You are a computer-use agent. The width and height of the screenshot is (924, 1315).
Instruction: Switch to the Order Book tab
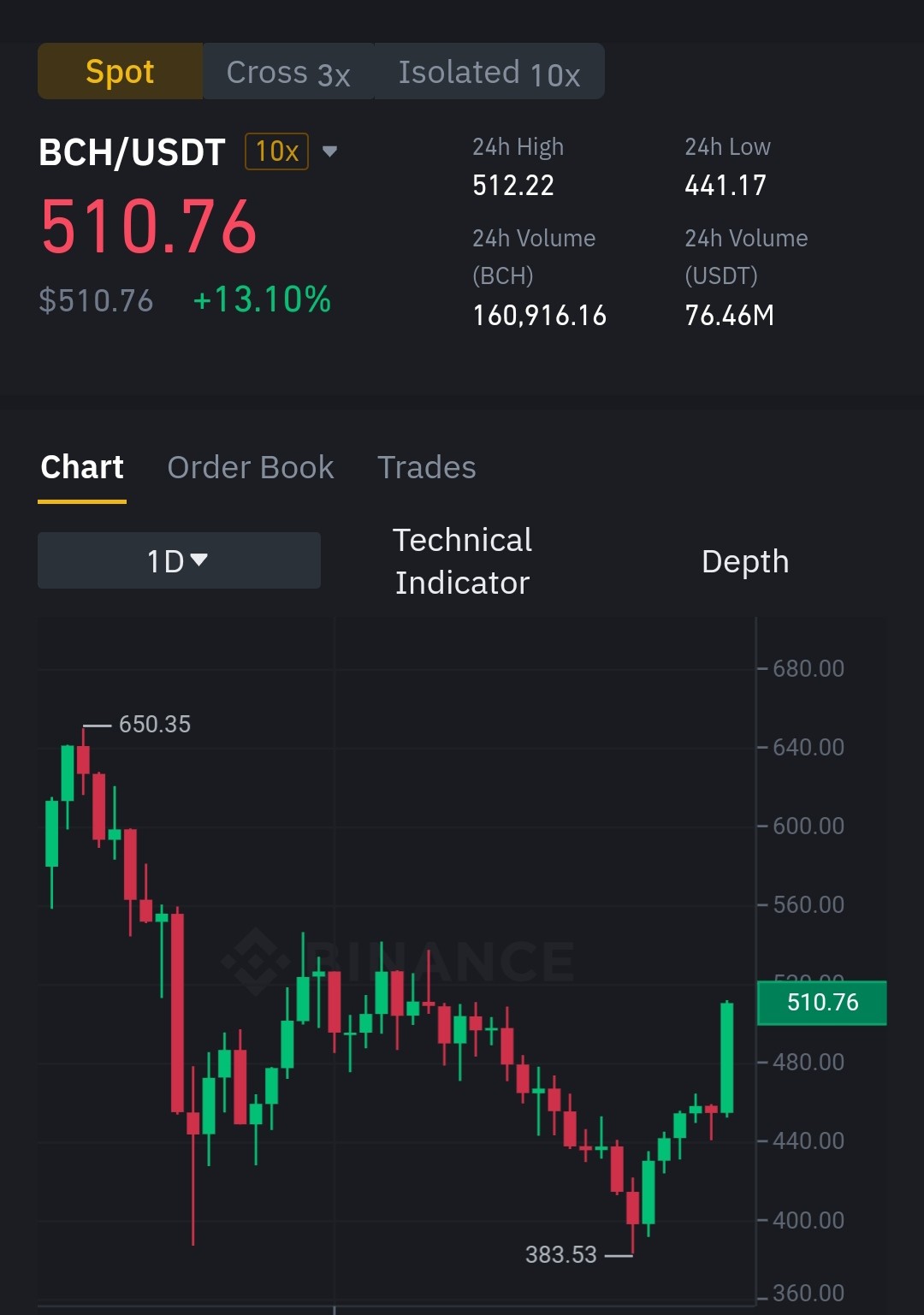point(250,468)
